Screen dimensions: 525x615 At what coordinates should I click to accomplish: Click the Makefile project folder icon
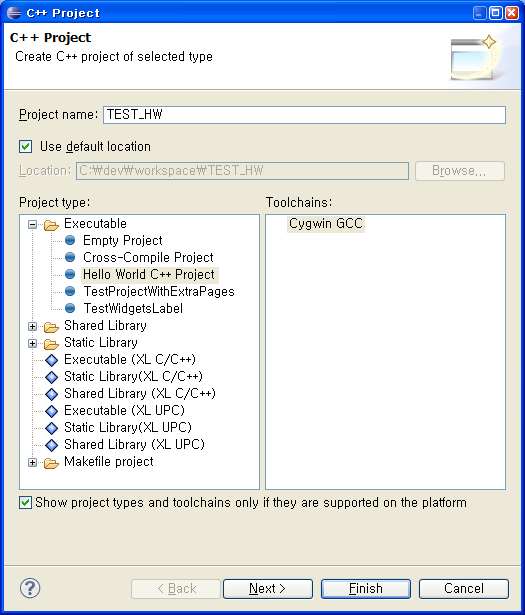tap(51, 463)
